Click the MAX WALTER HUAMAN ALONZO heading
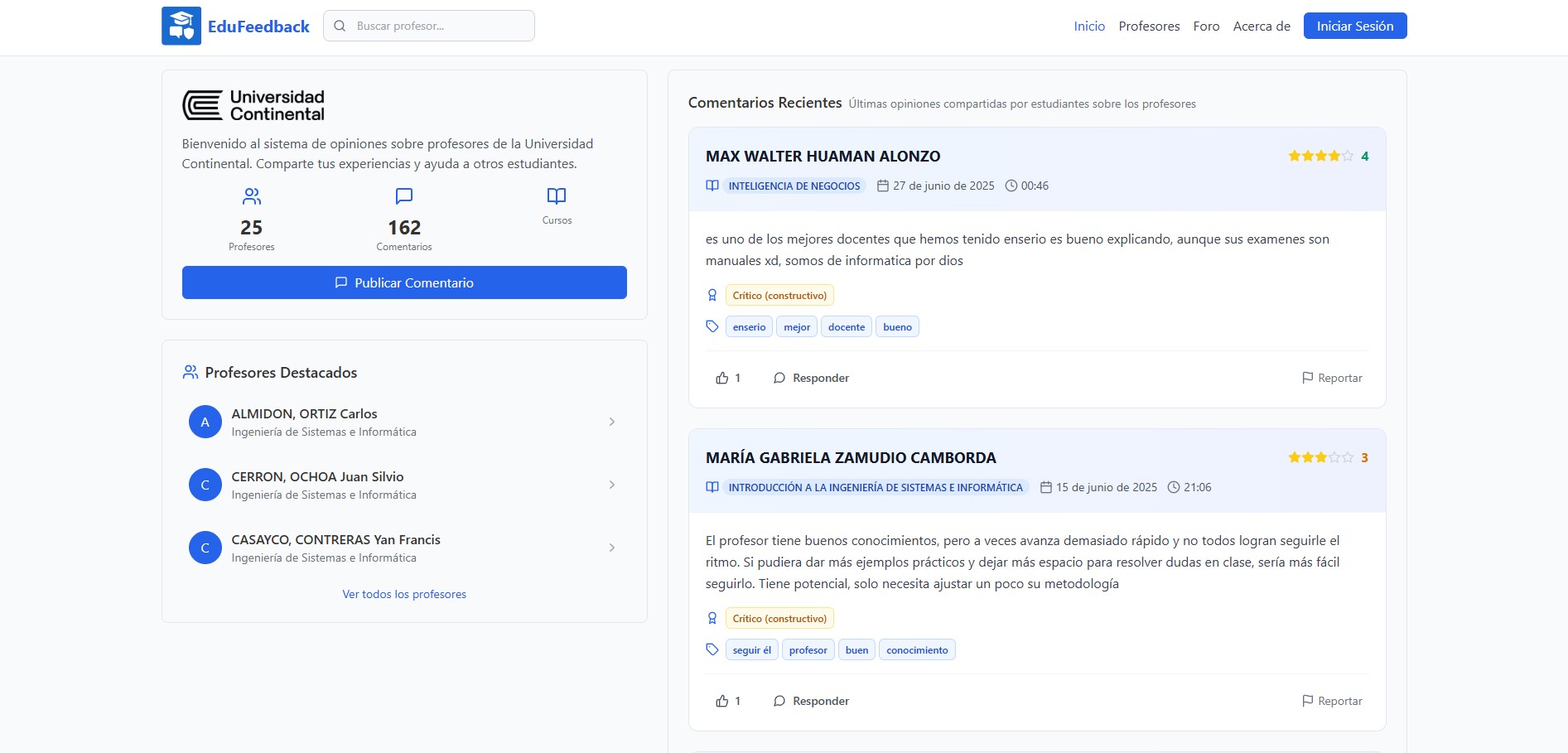The image size is (1568, 753). (x=823, y=156)
